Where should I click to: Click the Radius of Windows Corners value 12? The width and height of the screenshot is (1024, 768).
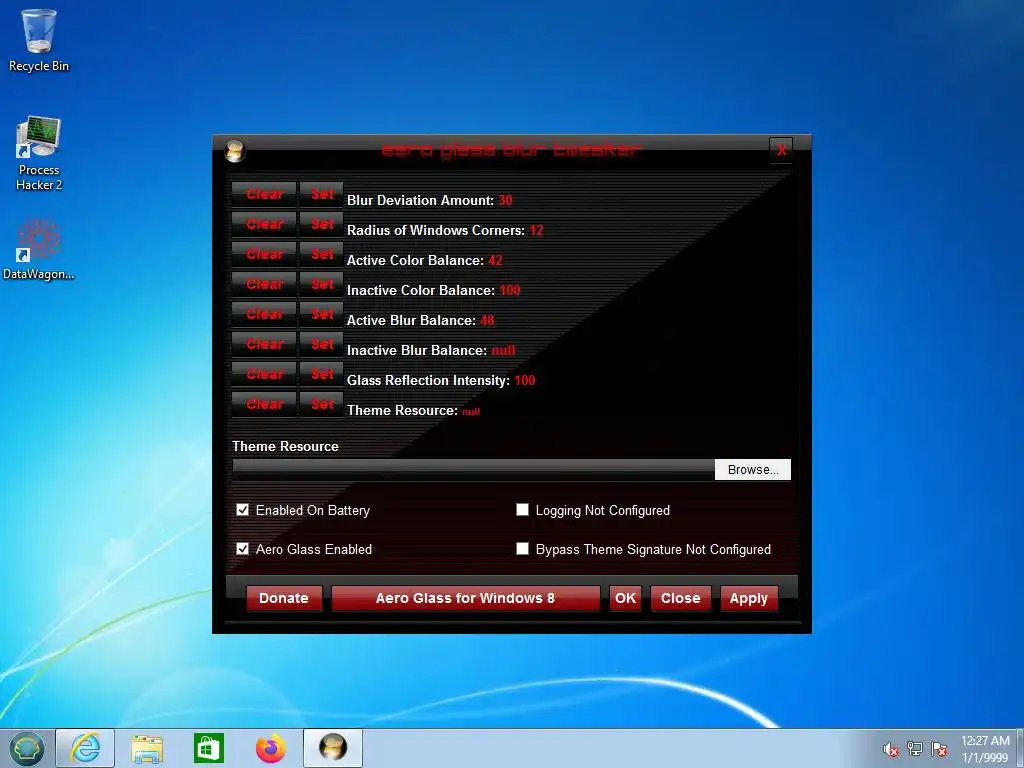coord(536,231)
